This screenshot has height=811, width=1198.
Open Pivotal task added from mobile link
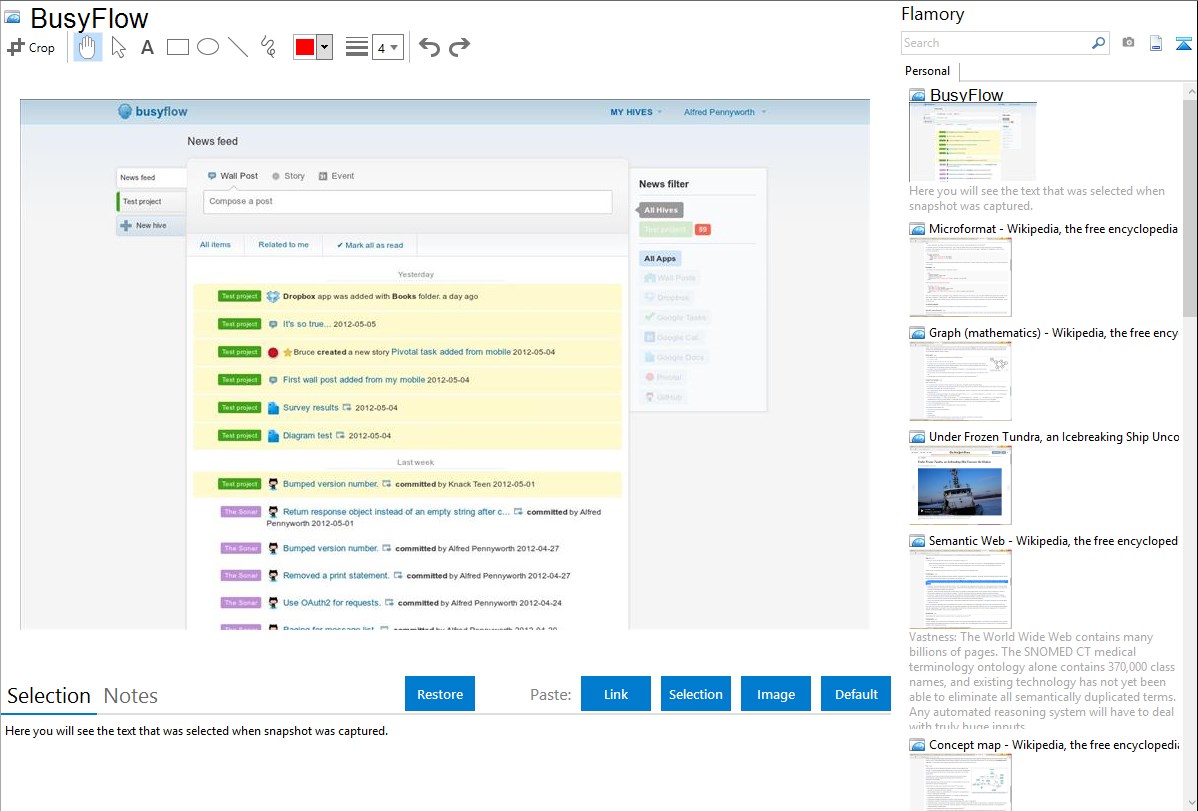451,352
